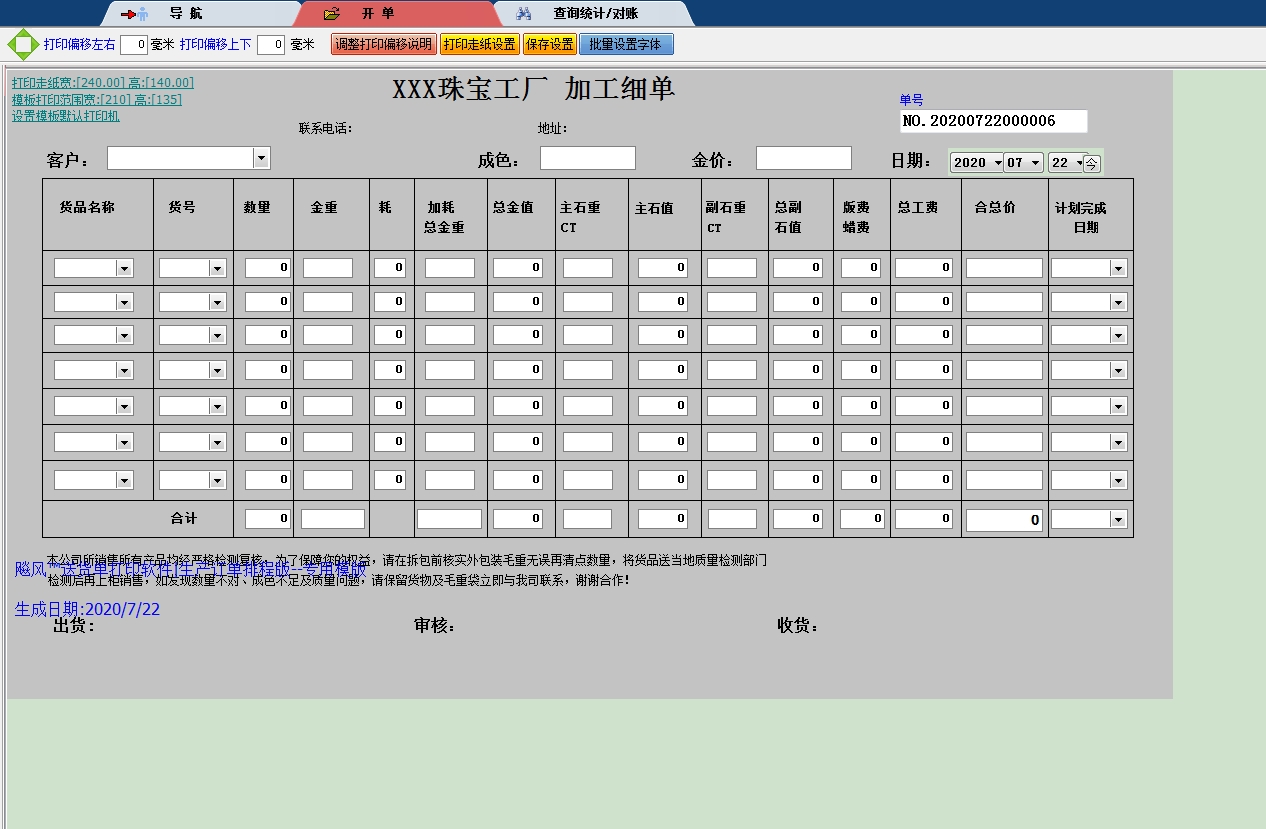Click the 成色 input field
Viewport: 1266px width, 829px height.
click(x=587, y=158)
